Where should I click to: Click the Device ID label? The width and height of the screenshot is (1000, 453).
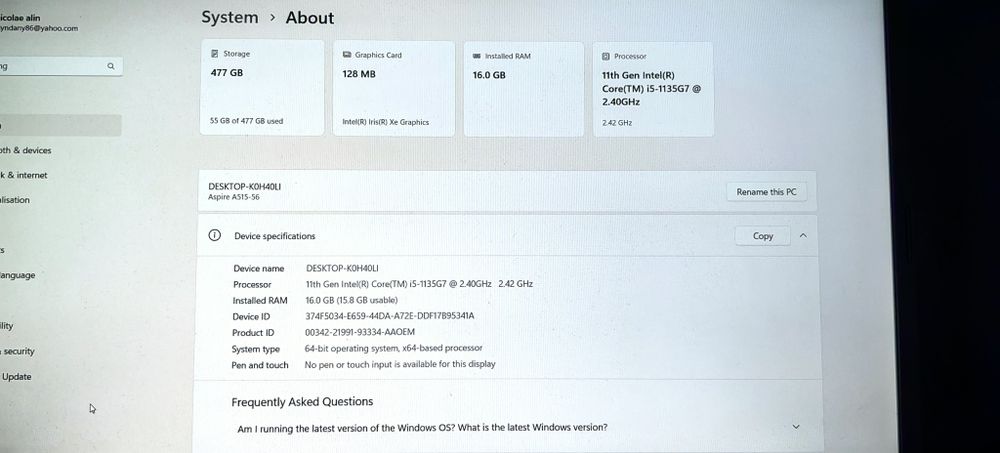[251, 316]
